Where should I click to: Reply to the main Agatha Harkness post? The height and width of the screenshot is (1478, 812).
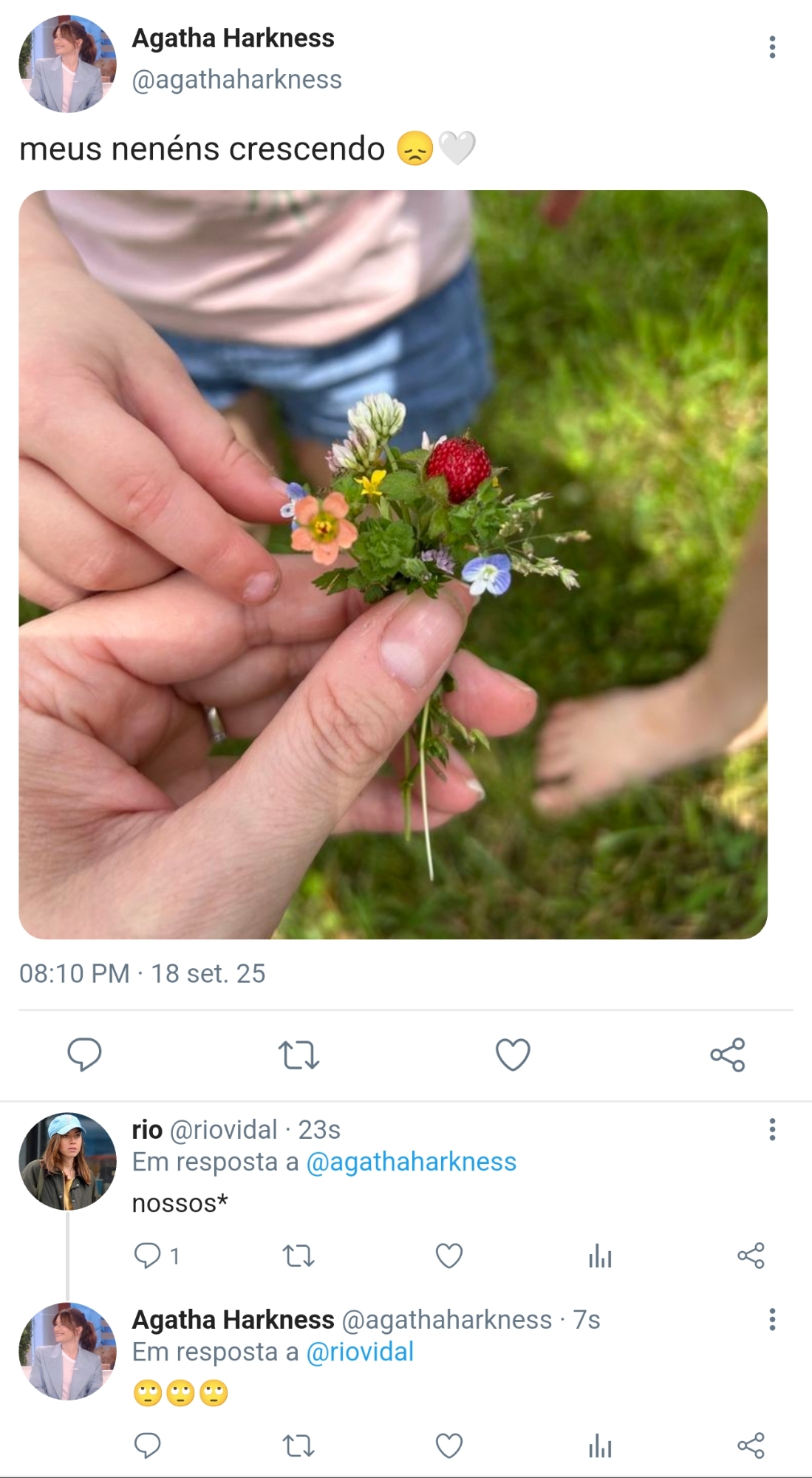pyautogui.click(x=84, y=1054)
